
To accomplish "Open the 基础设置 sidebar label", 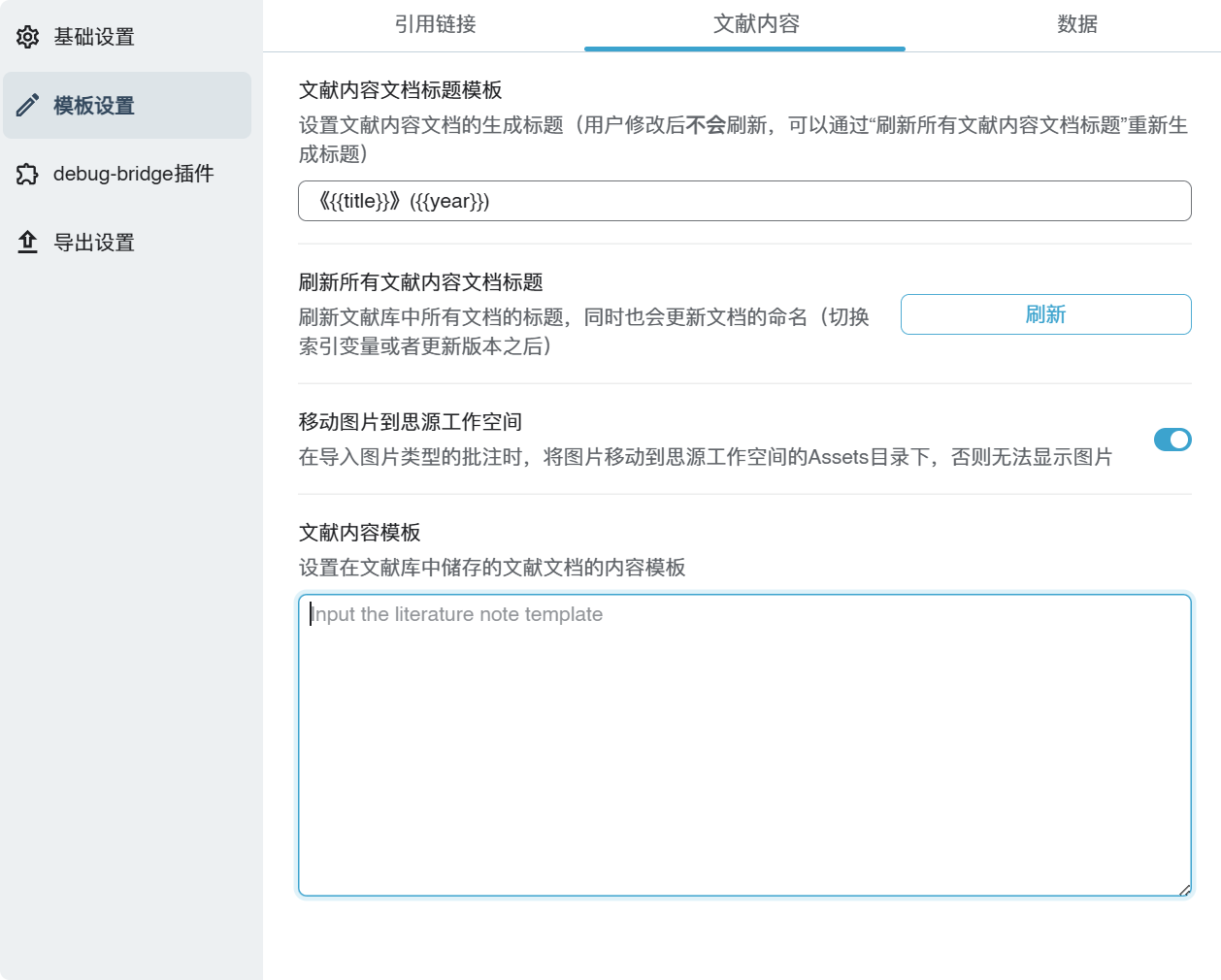I will point(94,37).
